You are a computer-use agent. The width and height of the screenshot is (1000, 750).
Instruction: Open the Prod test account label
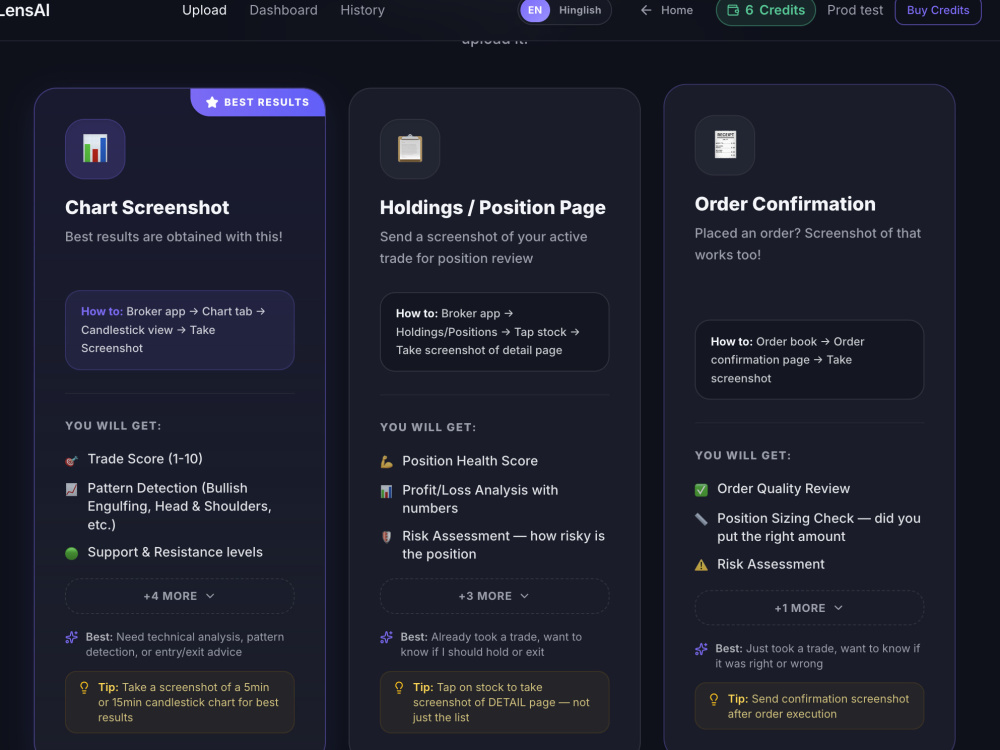coord(855,10)
